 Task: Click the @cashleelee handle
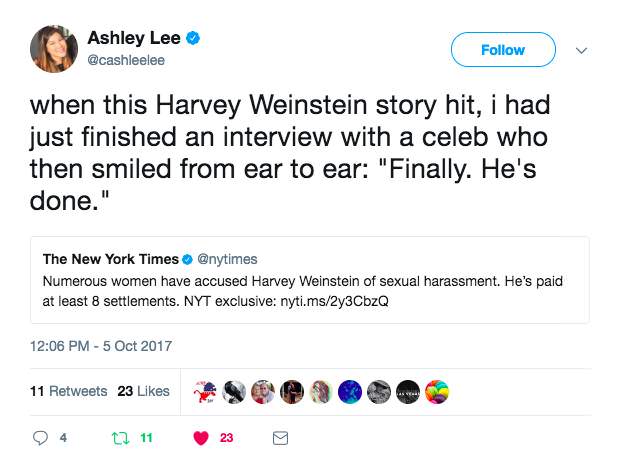pyautogui.click(x=124, y=60)
